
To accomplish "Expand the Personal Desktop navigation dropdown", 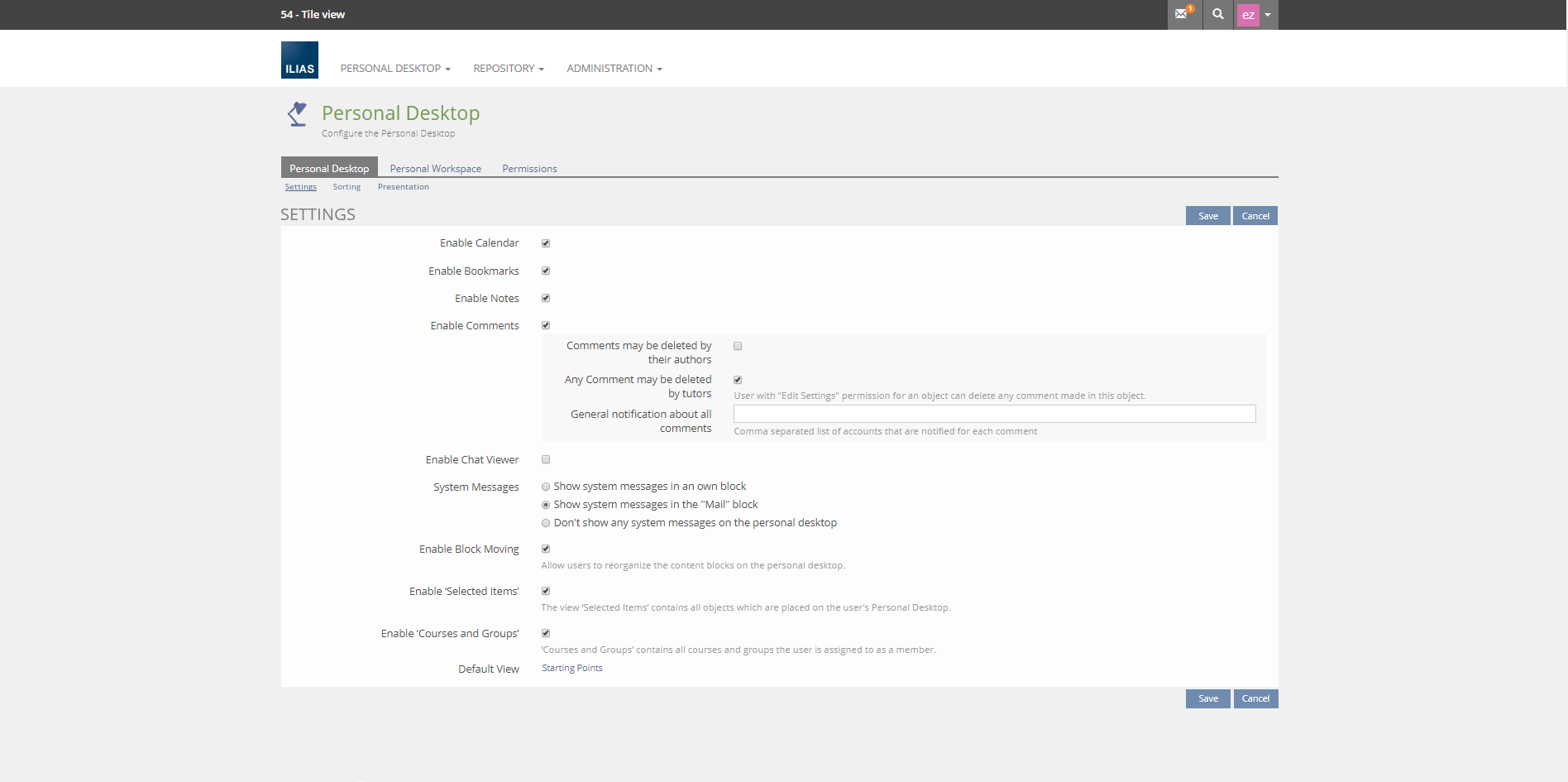I will [394, 69].
